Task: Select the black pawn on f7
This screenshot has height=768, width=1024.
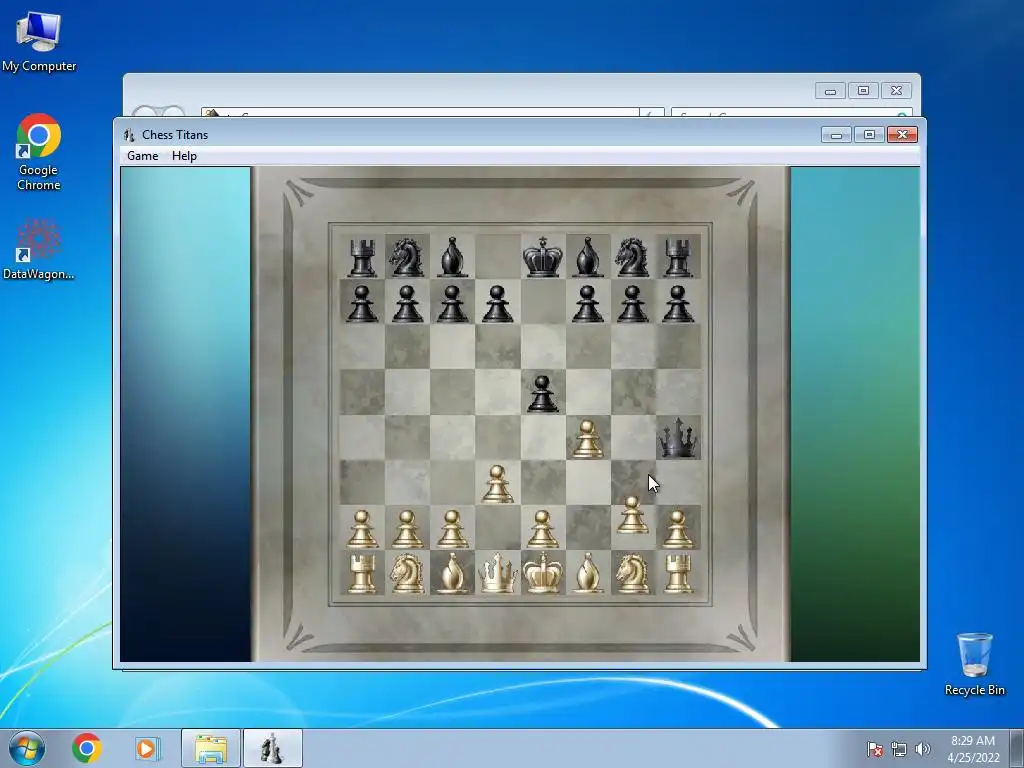Action: pyautogui.click(x=588, y=304)
